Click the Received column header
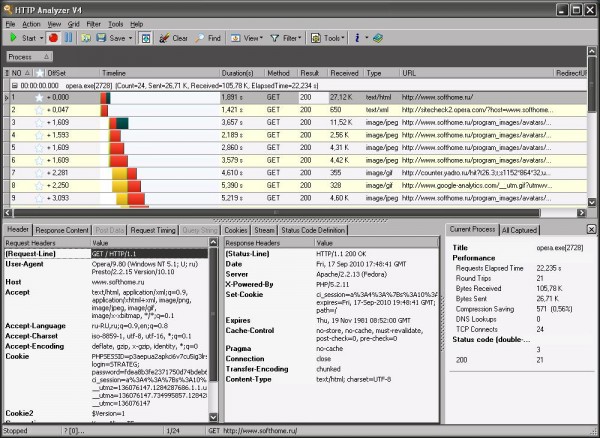Image resolution: width=600 pixels, height=438 pixels. point(344,73)
